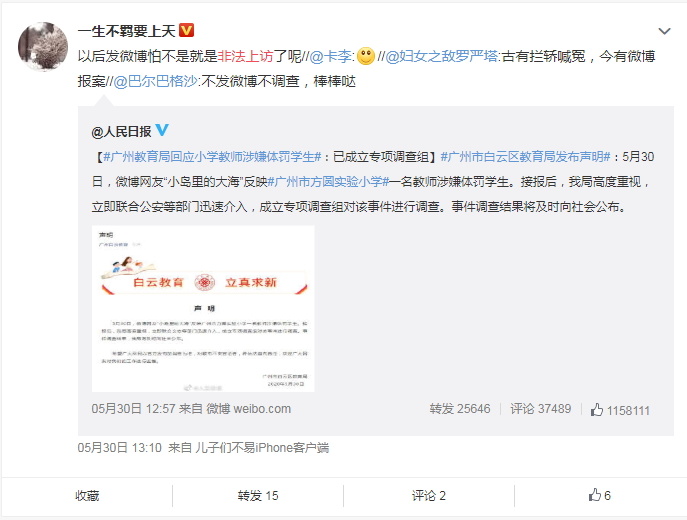Viewport: 687px width, 520px height.
Task: Open hashtag 广州市白云区教育局发布声明
Action: tap(525, 157)
